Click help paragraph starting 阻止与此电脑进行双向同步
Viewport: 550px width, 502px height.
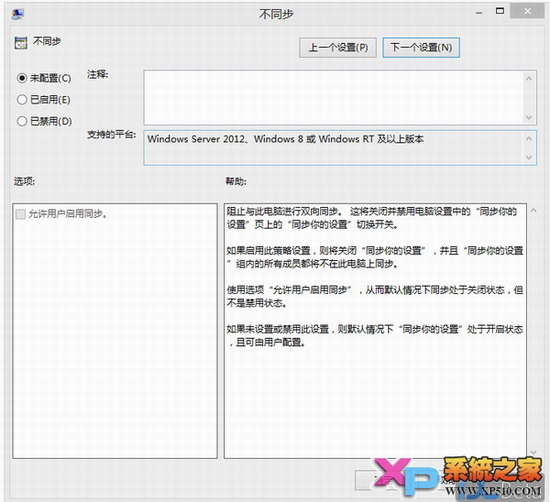tap(371, 218)
